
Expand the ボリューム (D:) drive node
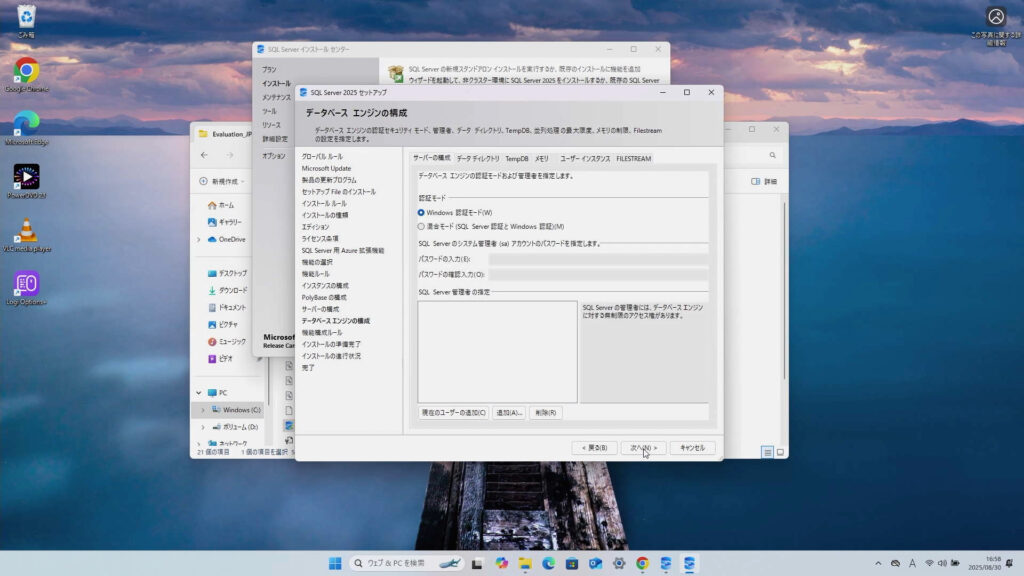(203, 427)
